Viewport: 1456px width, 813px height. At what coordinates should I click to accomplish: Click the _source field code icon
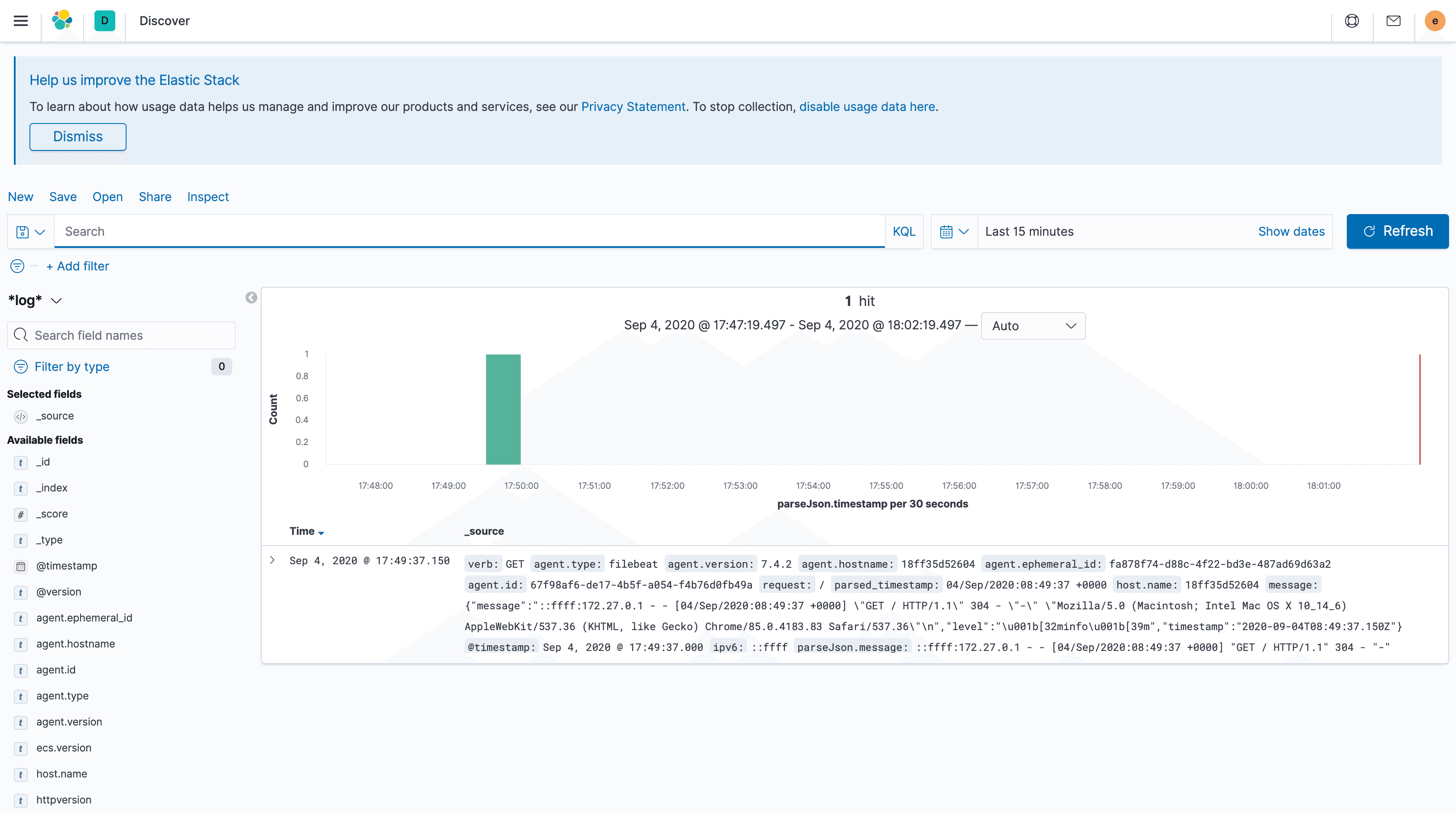(21, 416)
